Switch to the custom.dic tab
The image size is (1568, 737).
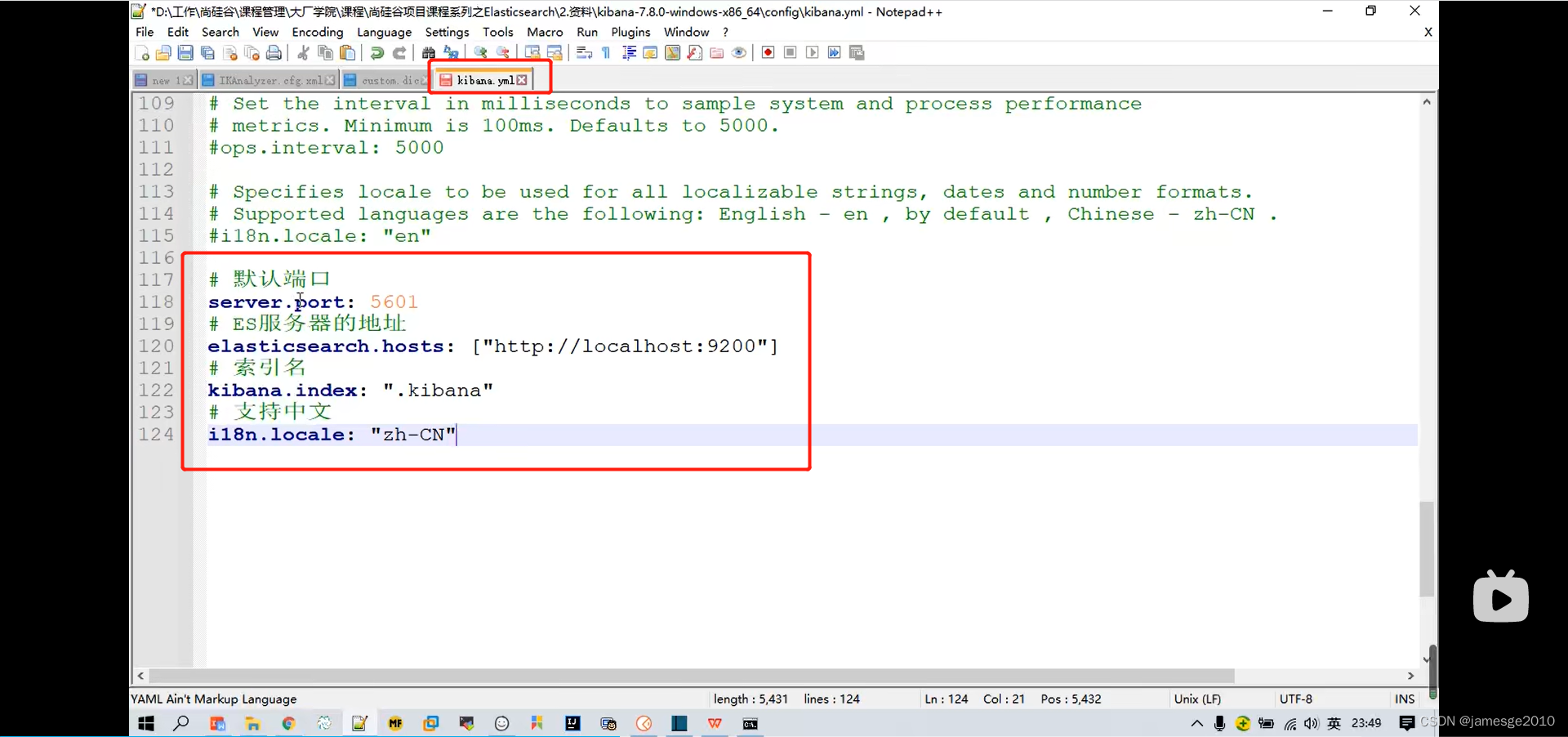385,80
